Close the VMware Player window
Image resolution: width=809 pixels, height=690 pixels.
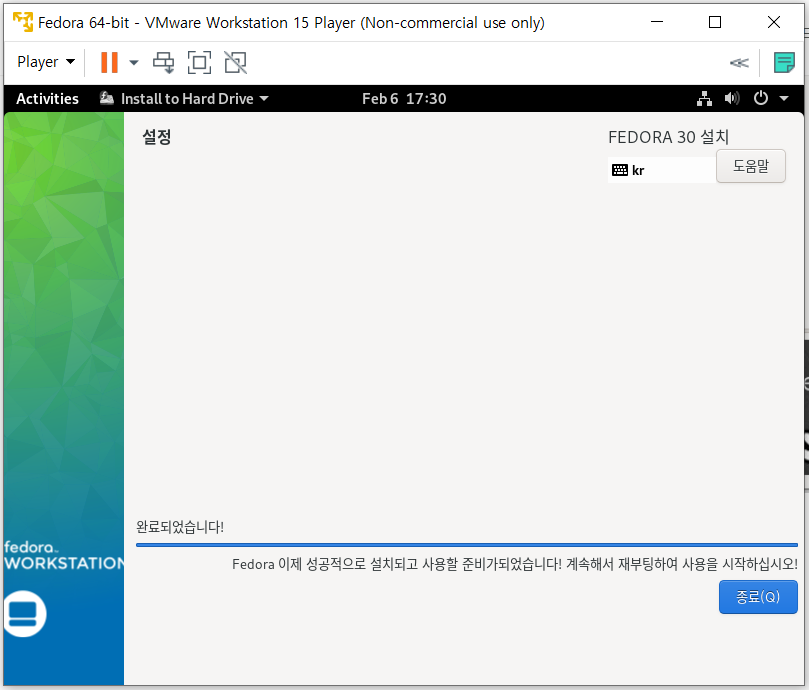click(773, 22)
